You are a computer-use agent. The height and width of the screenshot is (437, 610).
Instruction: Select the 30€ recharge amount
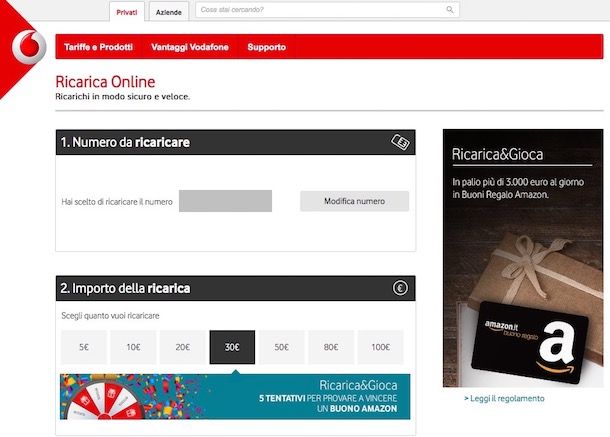point(232,347)
